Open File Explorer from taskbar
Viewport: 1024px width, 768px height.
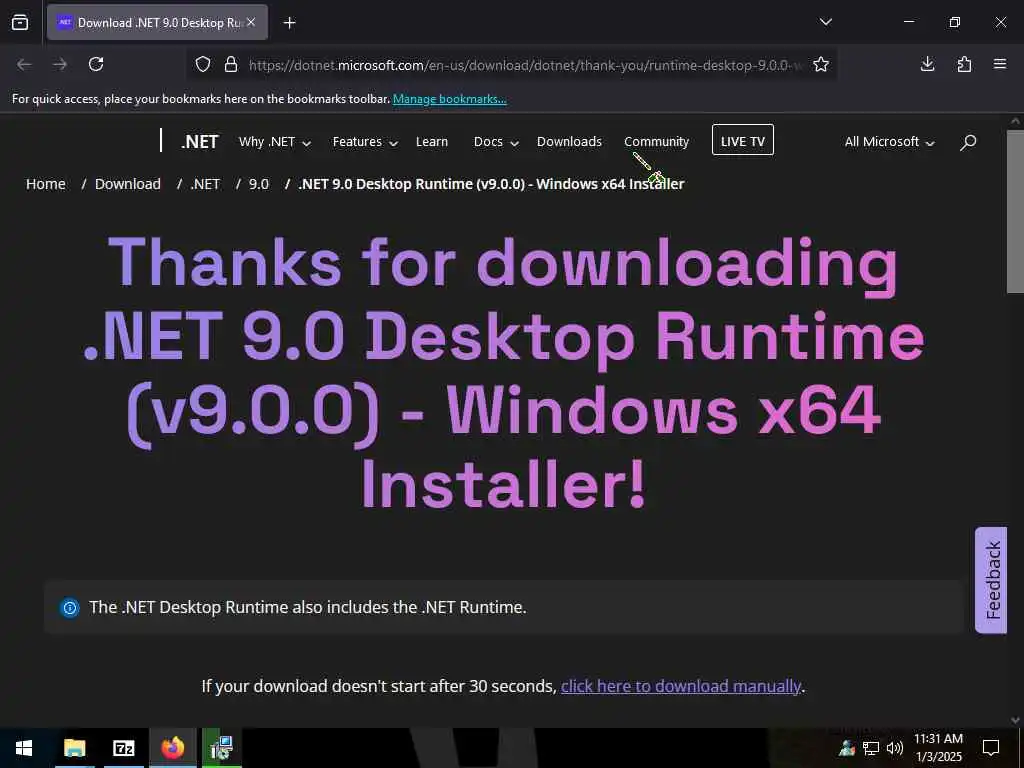[x=74, y=748]
